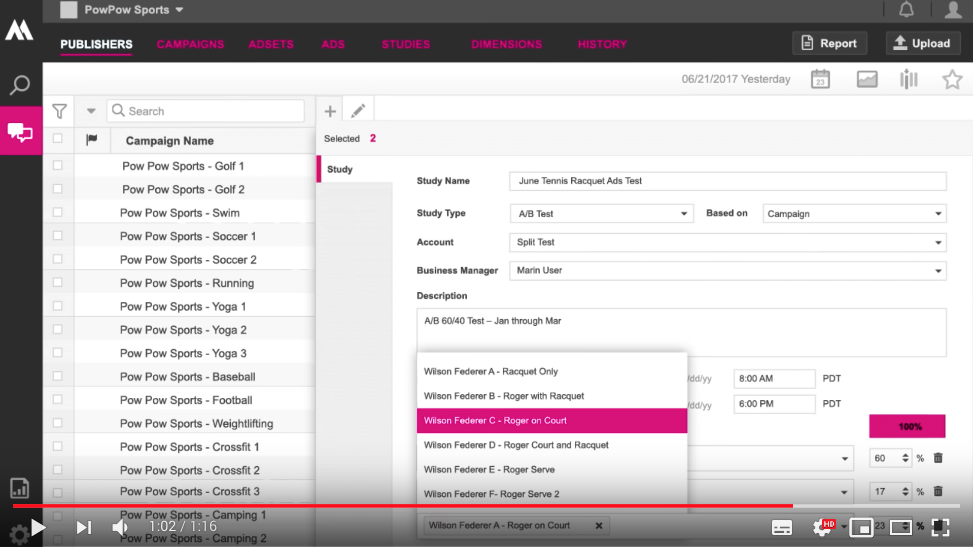Open the Business Manager Marin User dropdown
Screen dimensions: 973x547
pyautogui.click(x=728, y=271)
